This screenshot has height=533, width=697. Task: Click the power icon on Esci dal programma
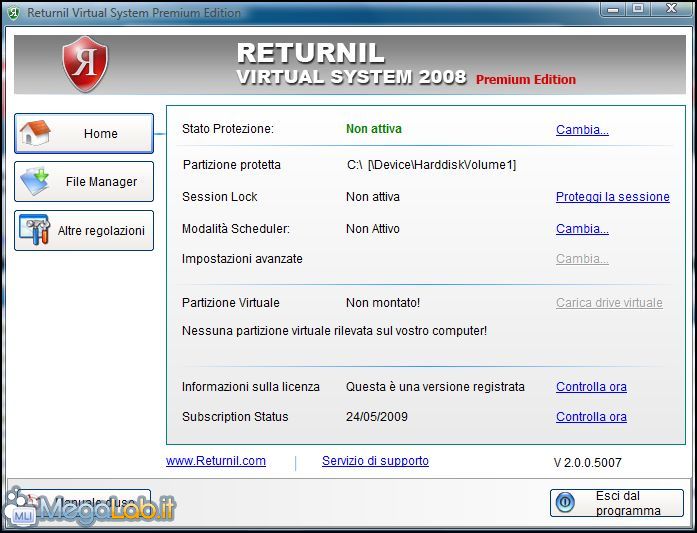pos(565,503)
